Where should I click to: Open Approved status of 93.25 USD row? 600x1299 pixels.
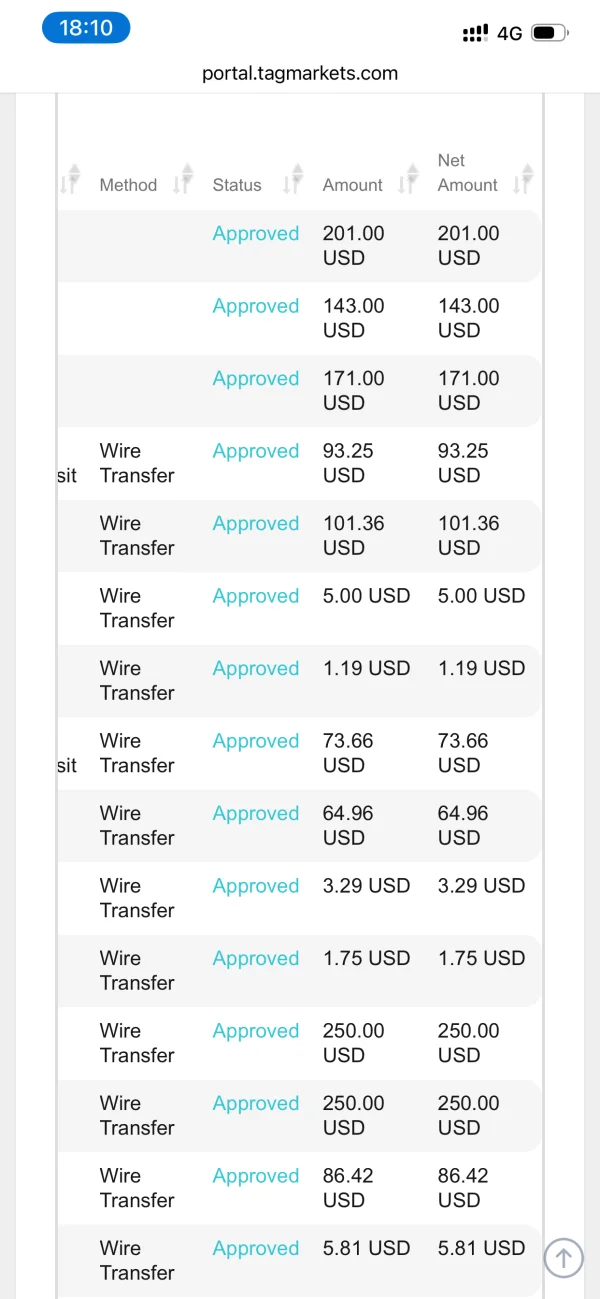pyautogui.click(x=256, y=451)
